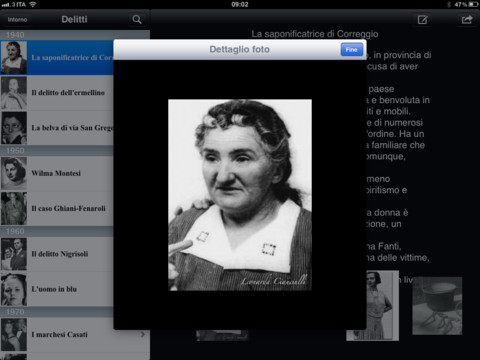Check the battery status icon

pos(473,4)
